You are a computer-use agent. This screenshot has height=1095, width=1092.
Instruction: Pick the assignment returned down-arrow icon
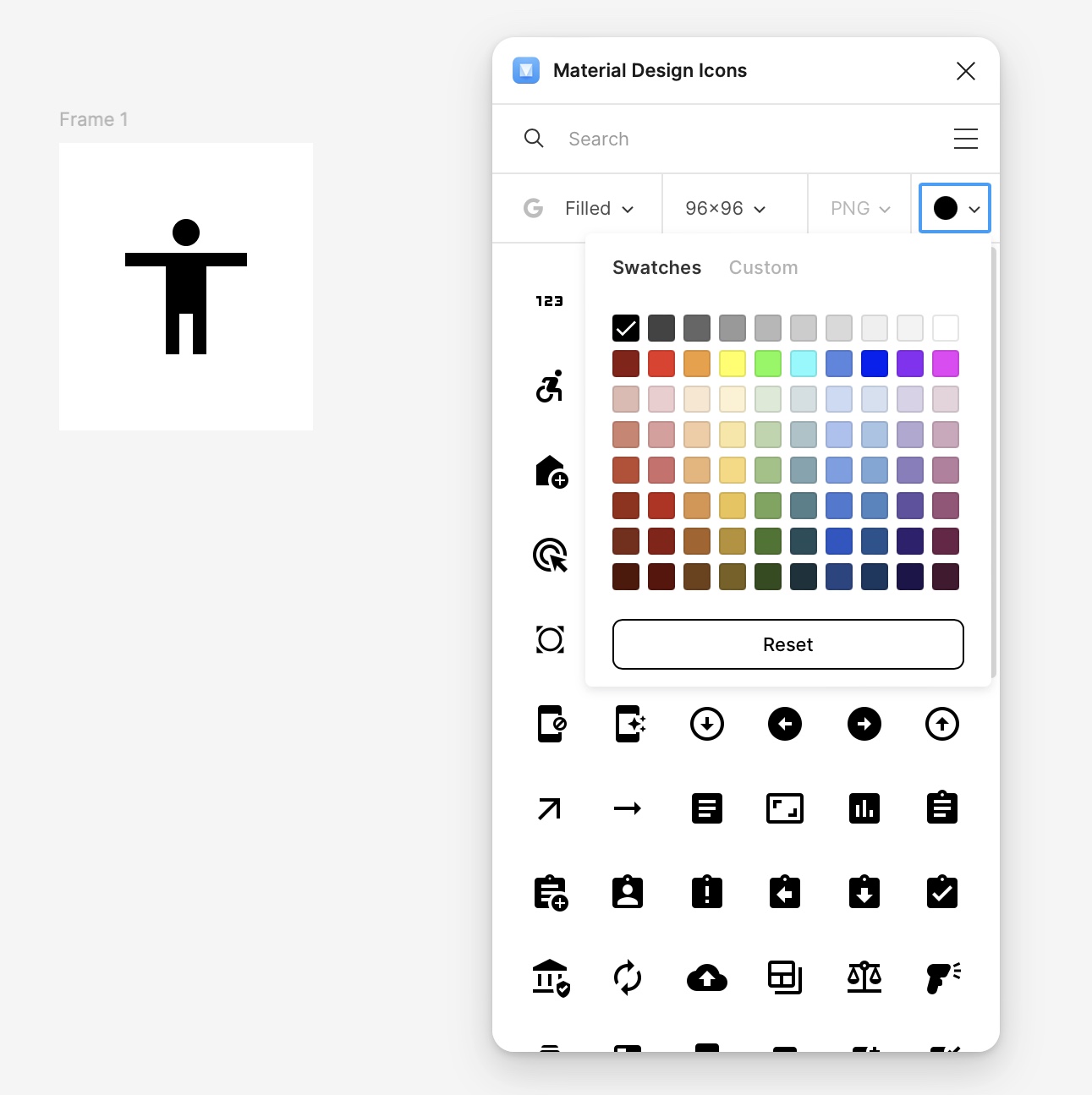pyautogui.click(x=864, y=892)
